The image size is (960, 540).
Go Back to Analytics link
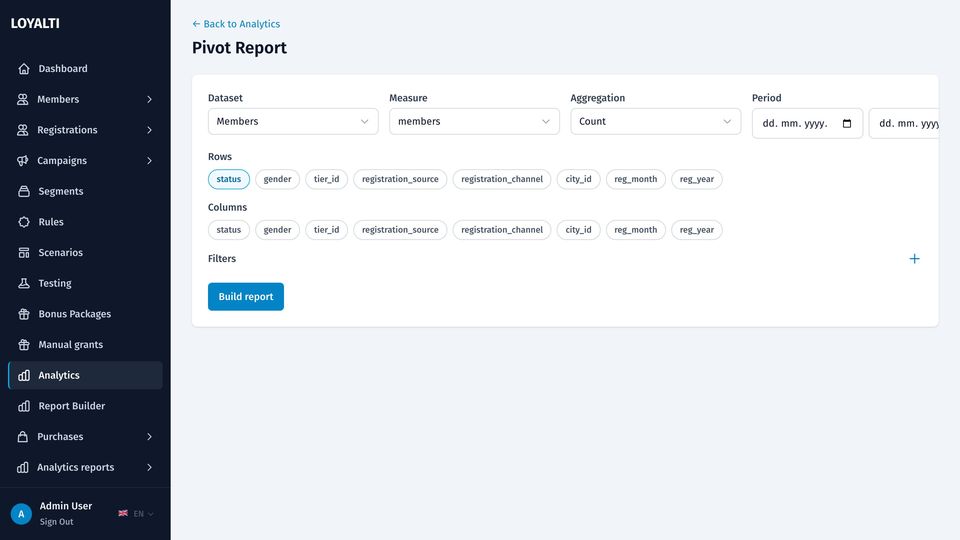pos(236,24)
